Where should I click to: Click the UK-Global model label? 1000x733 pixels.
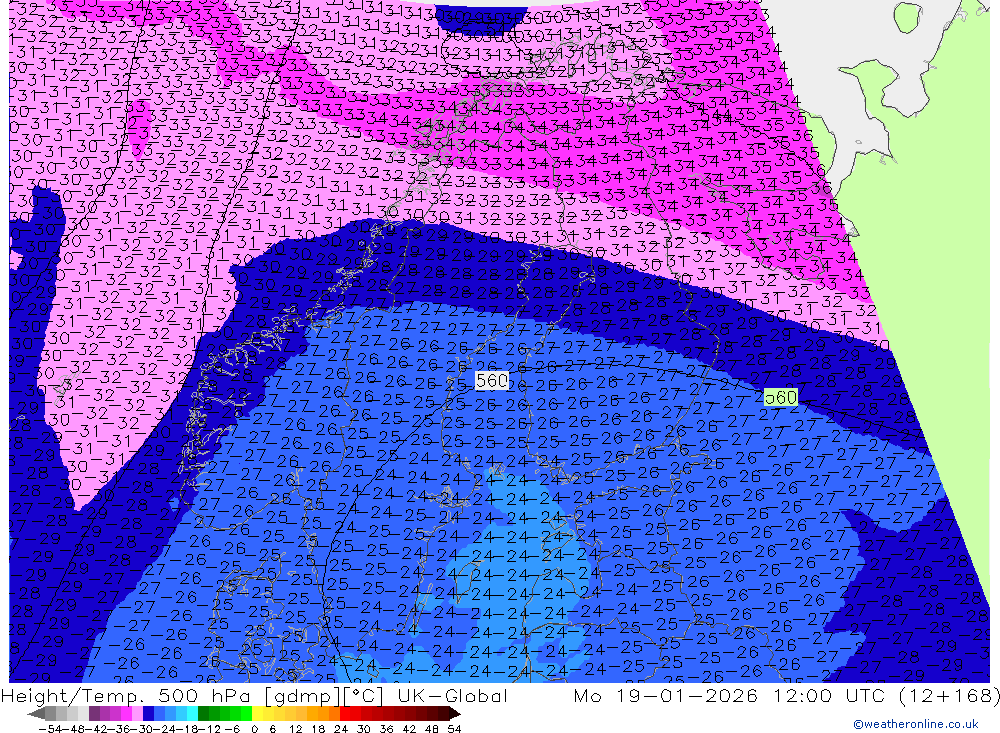click(452, 695)
